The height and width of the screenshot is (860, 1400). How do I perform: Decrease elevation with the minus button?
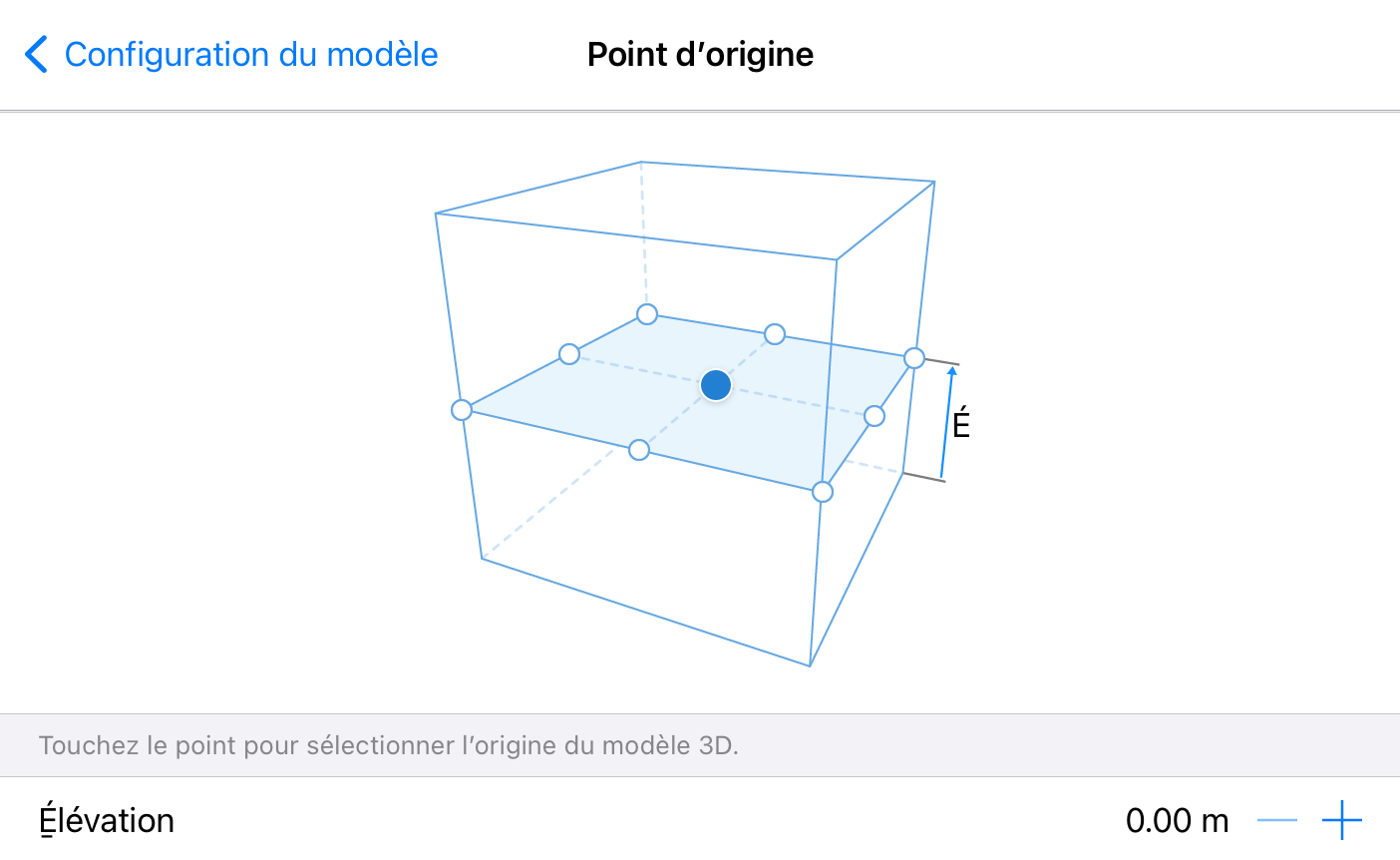[x=1277, y=820]
